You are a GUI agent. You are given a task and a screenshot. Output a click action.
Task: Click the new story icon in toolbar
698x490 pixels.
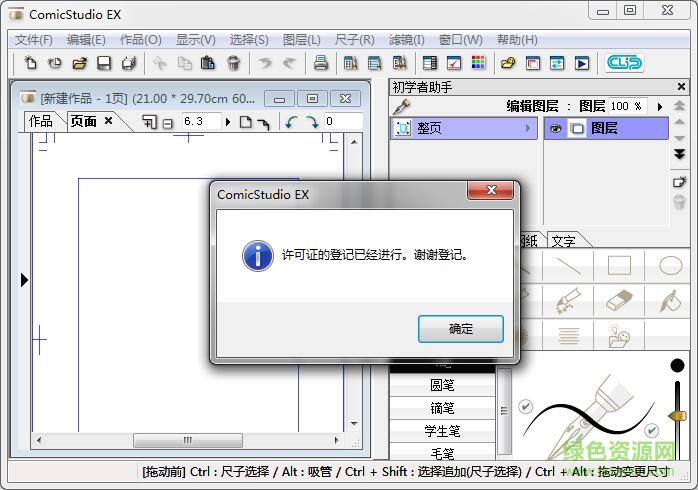[x=54, y=63]
